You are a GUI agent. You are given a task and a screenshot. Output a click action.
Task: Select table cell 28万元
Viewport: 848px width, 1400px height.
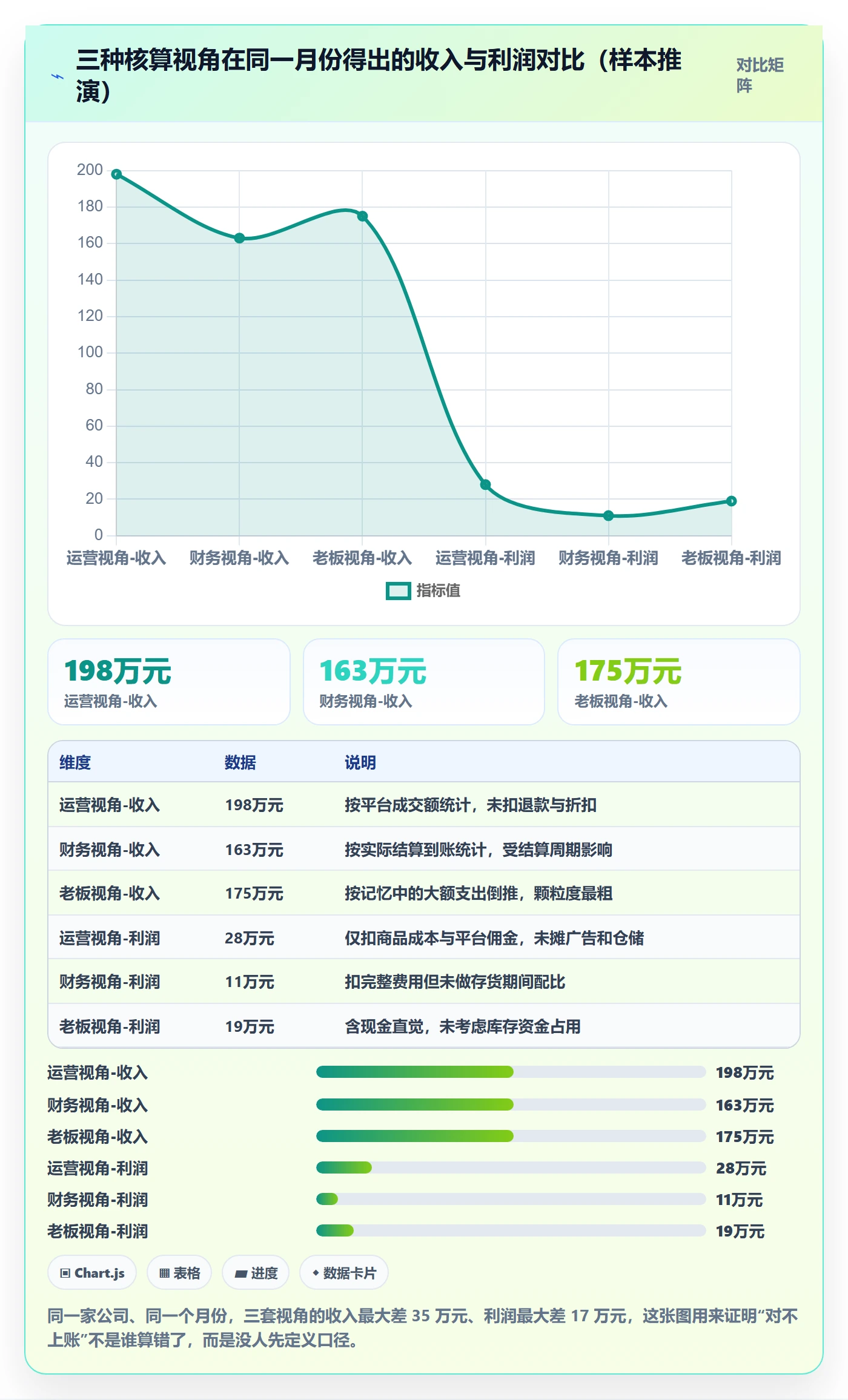[250, 938]
